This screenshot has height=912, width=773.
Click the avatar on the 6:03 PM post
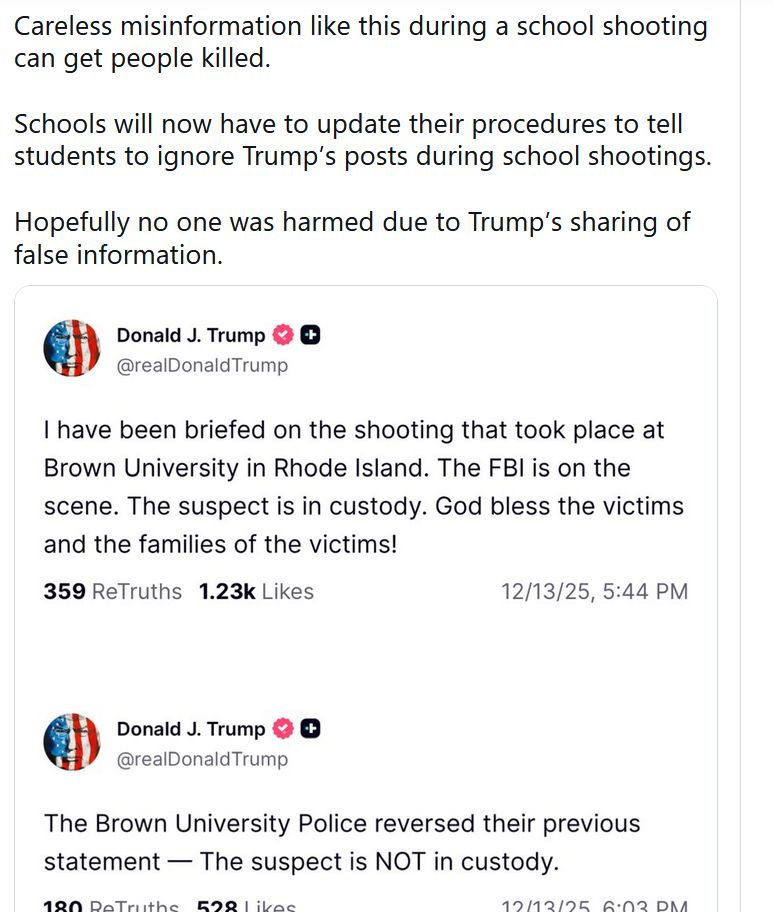(72, 742)
